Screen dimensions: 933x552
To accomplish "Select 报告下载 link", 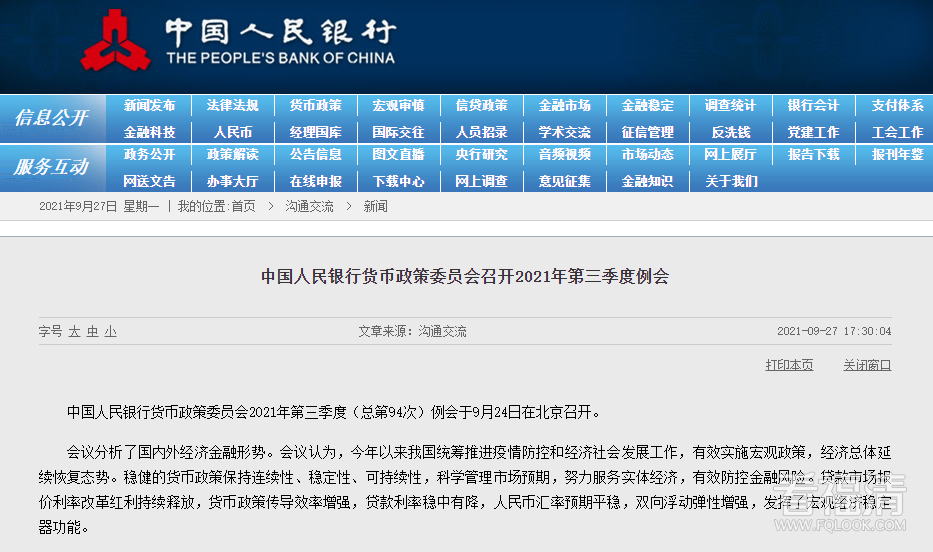I will tap(813, 155).
